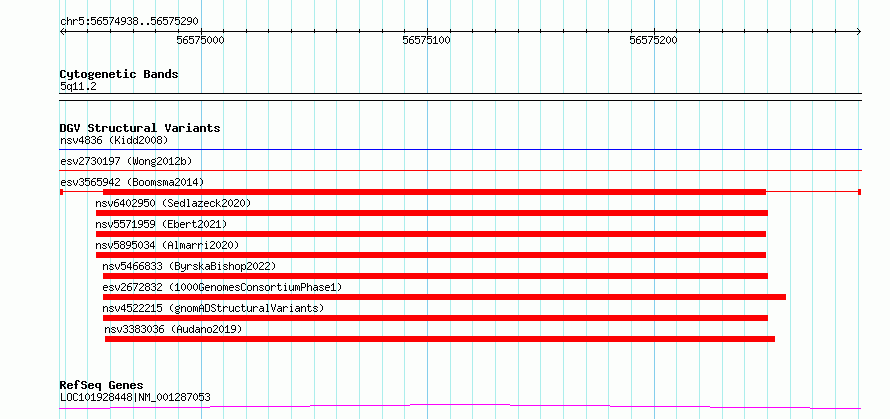Click the thin red esv2730197 variant line
This screenshot has width=890, height=419.
click(460, 170)
